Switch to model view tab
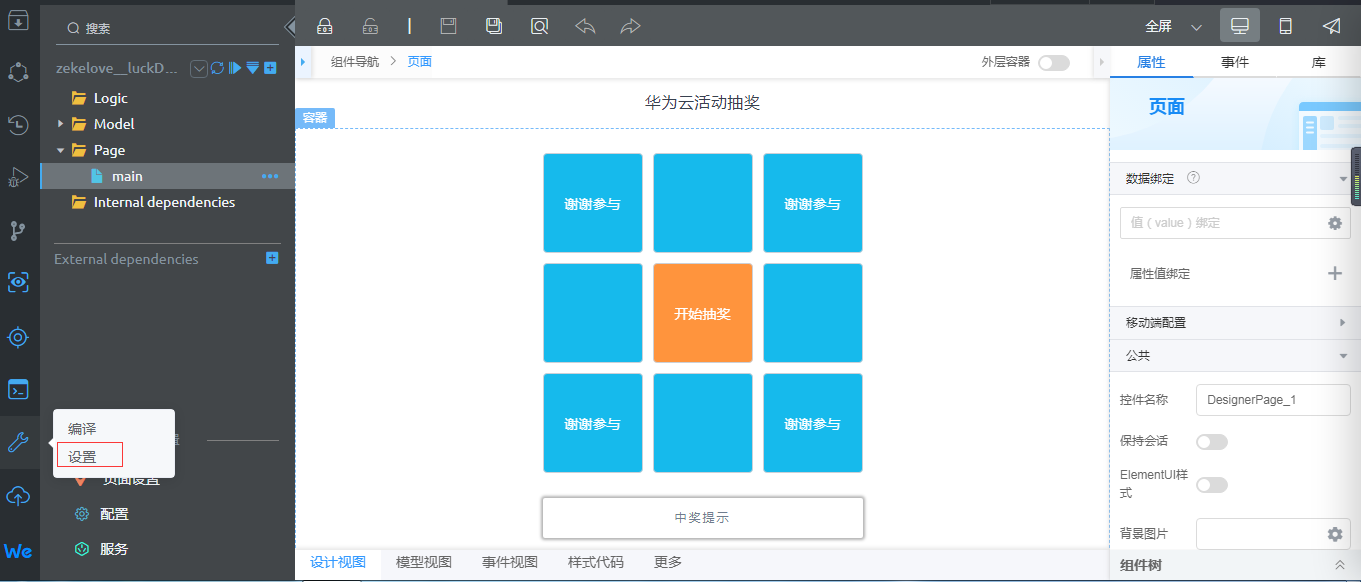 (x=424, y=562)
